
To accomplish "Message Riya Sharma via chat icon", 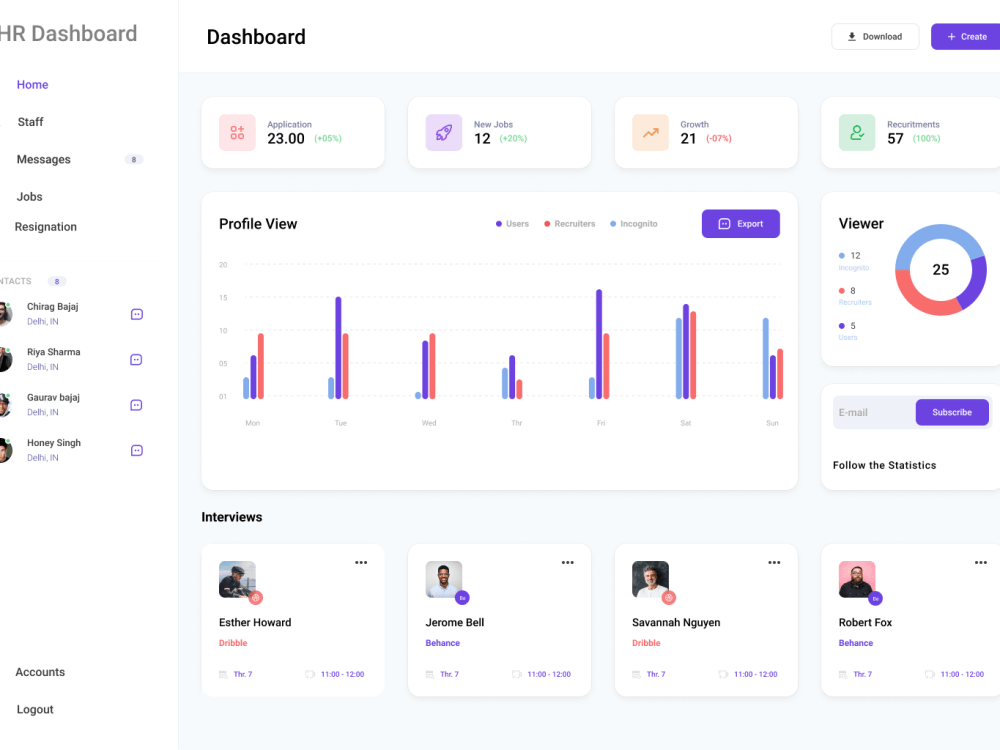I will tap(136, 360).
